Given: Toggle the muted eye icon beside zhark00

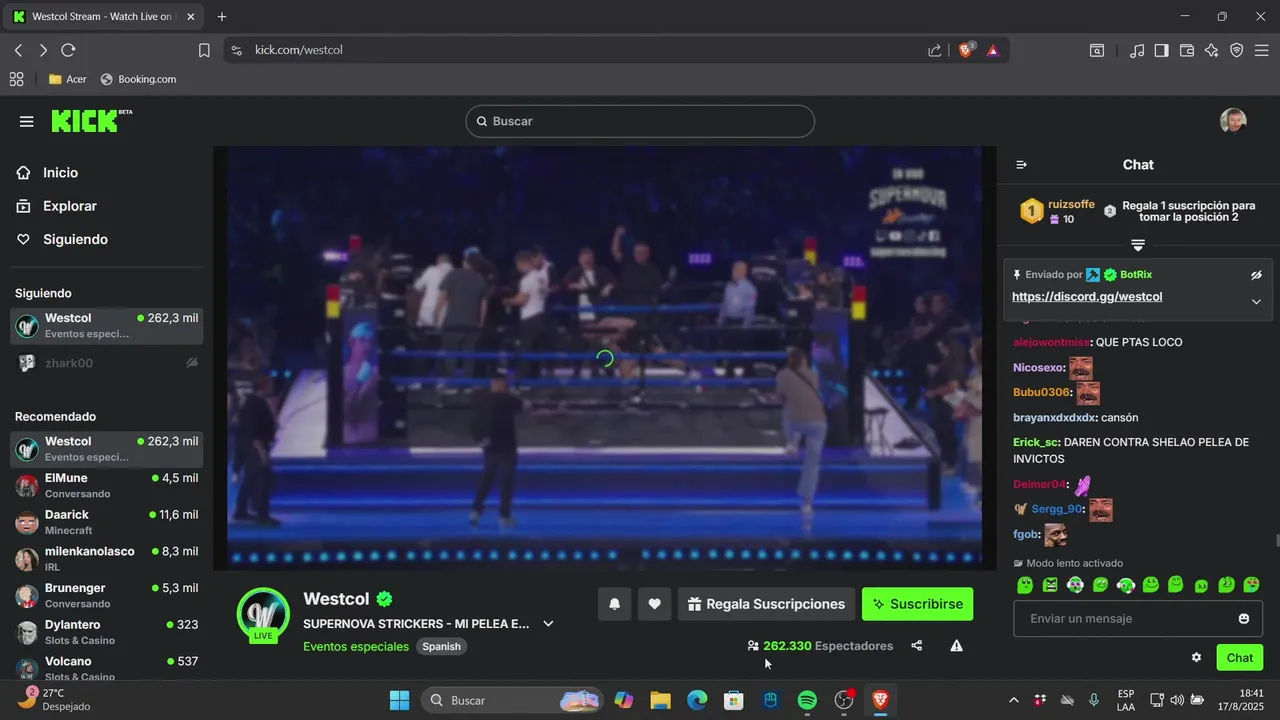Looking at the screenshot, I should (x=192, y=363).
